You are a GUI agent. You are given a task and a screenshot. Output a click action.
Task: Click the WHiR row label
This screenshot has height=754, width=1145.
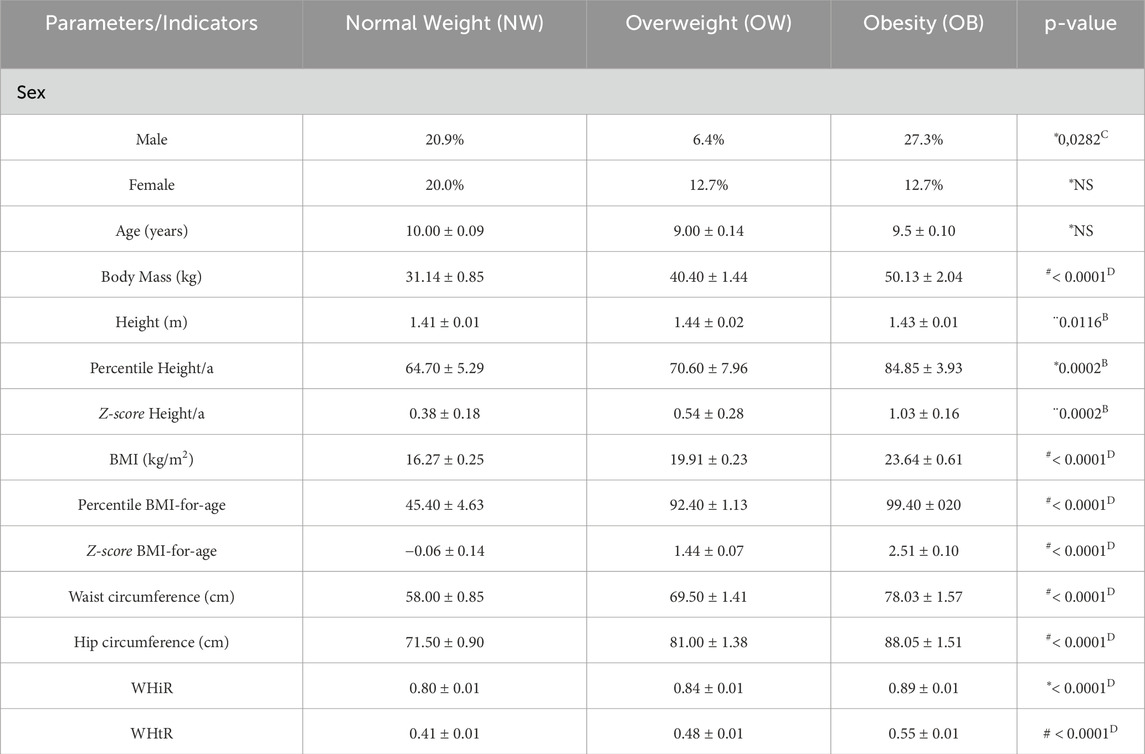pos(151,688)
